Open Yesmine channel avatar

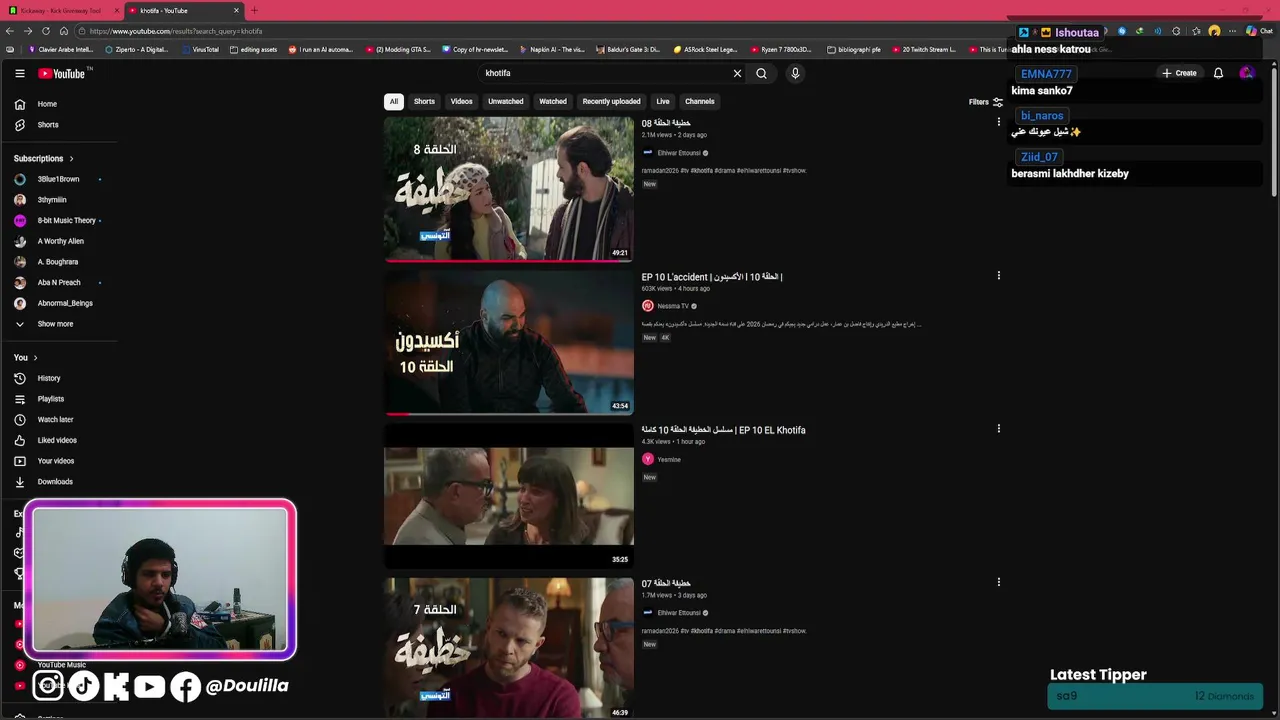tap(647, 459)
